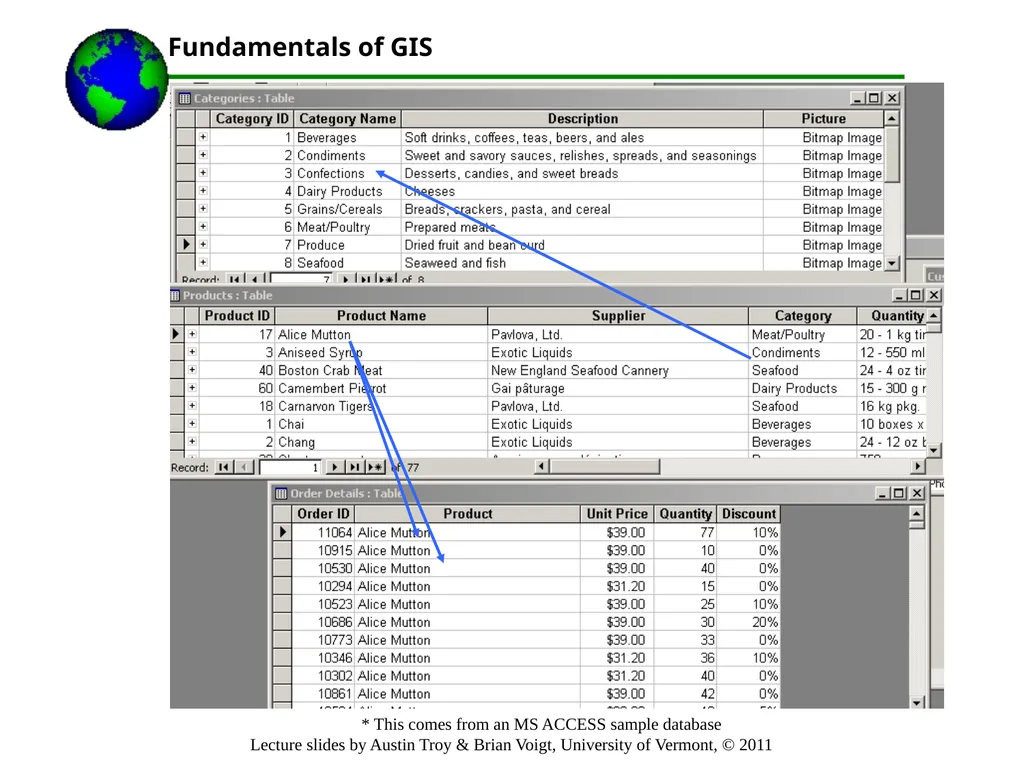Click the 'Camembert Pierrot' product cell

(x=381, y=388)
